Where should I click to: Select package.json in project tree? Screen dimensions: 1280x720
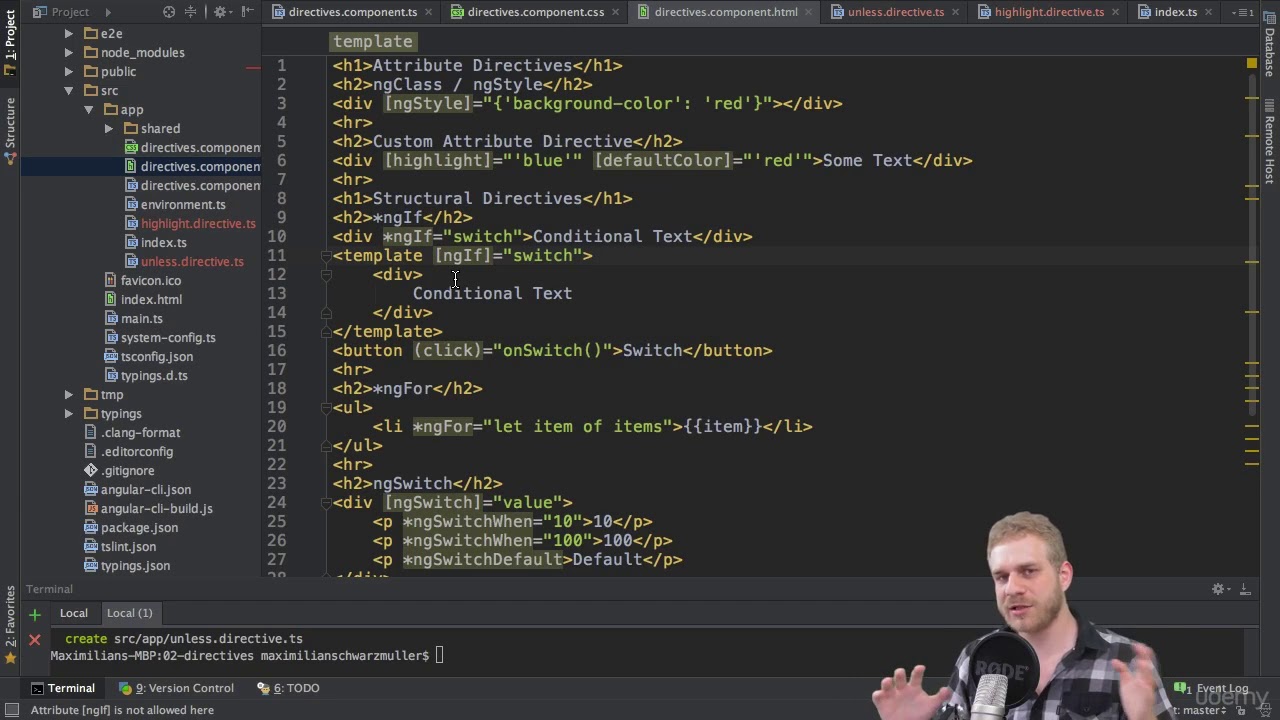130,527
